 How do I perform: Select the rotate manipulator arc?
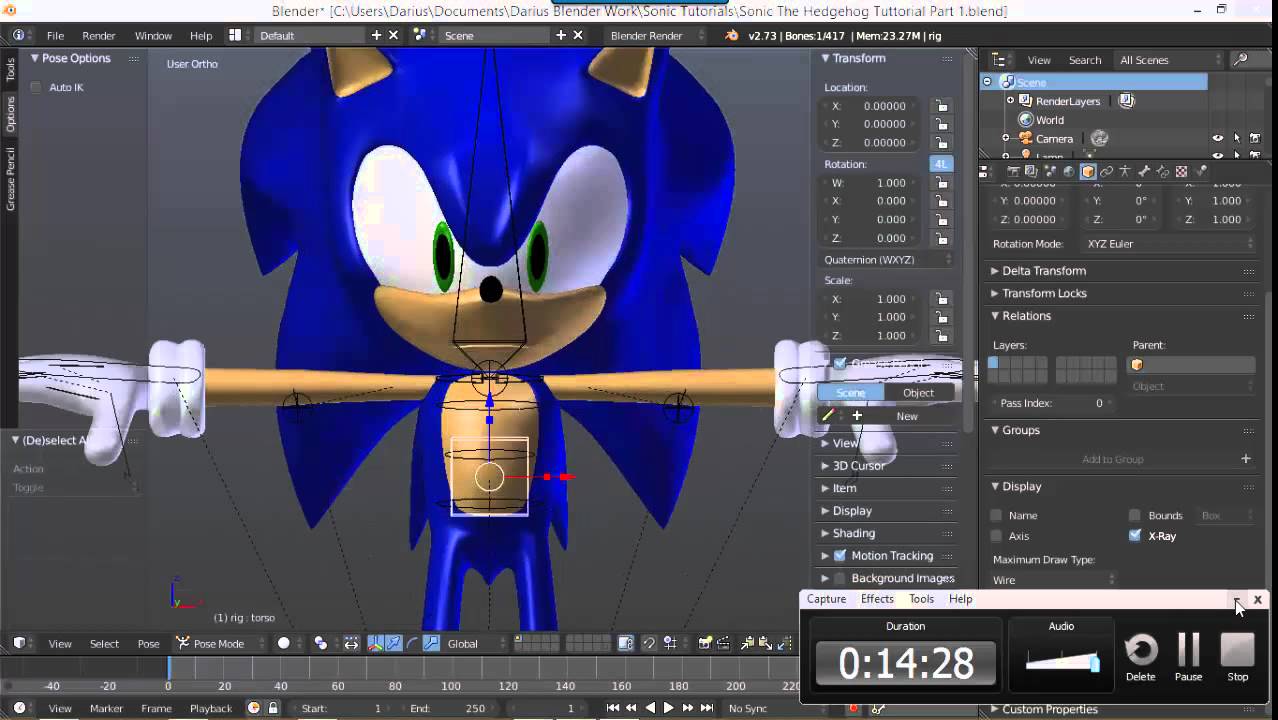(412, 643)
